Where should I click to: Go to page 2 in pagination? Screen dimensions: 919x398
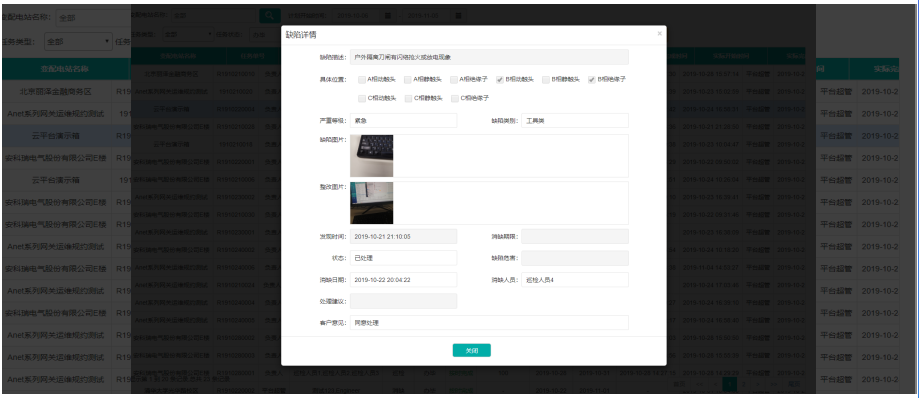(743, 385)
